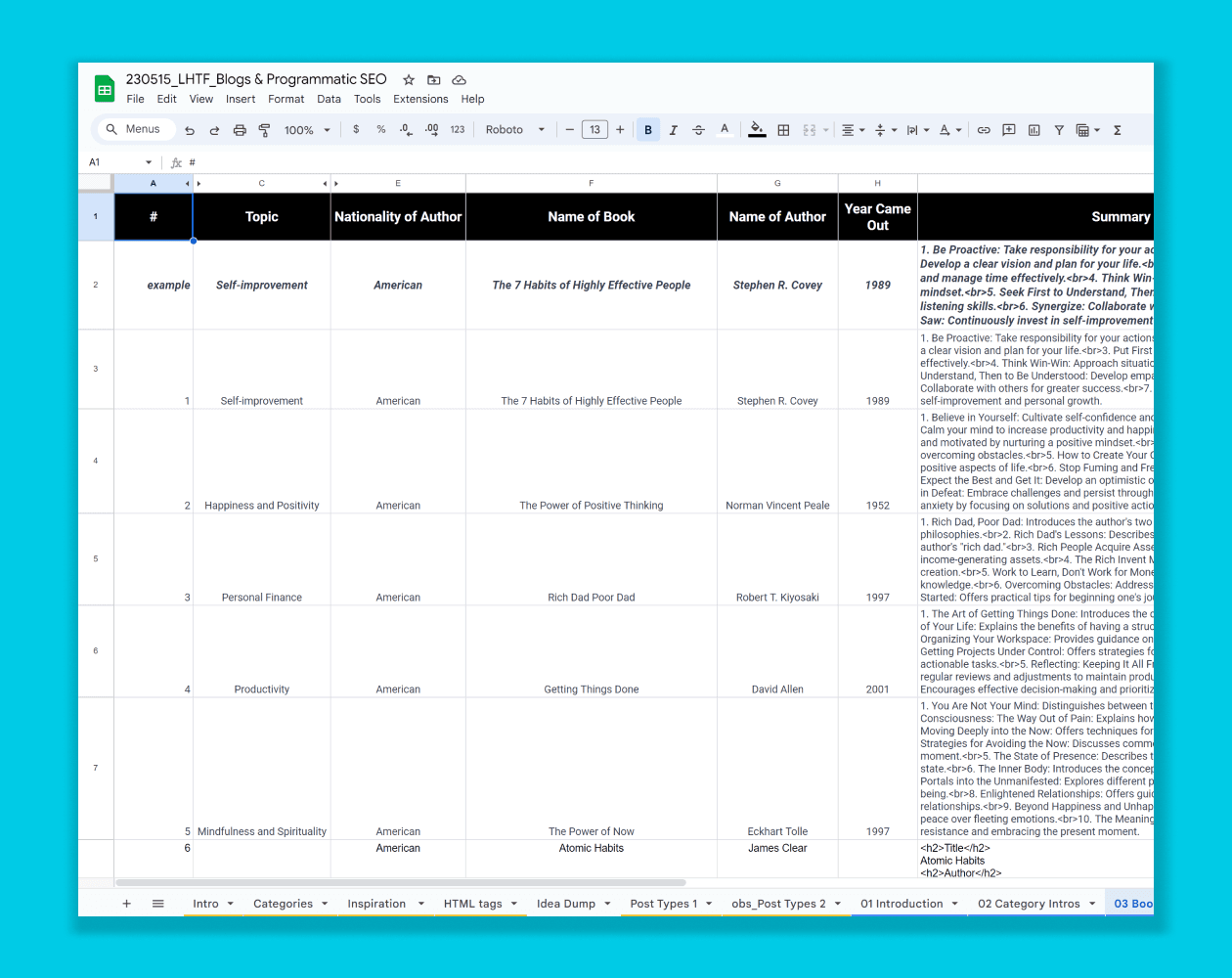Open the Borders tool
Screen dimensions: 1232x978
pos(783,130)
